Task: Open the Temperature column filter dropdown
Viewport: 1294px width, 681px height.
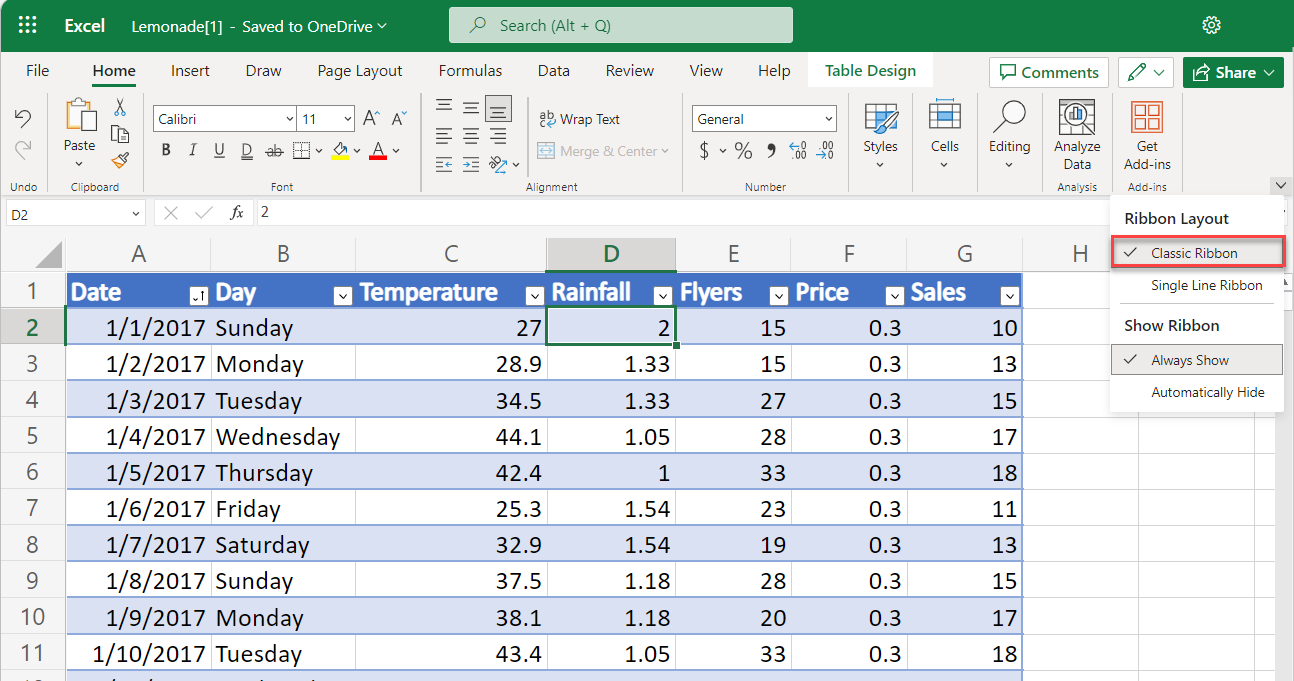Action: [533, 295]
